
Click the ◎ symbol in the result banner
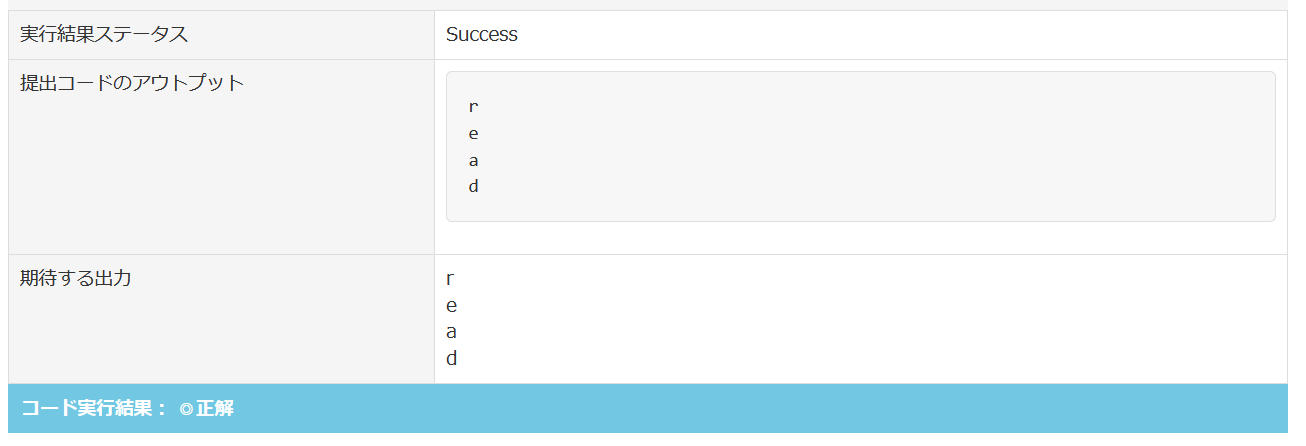click(186, 409)
